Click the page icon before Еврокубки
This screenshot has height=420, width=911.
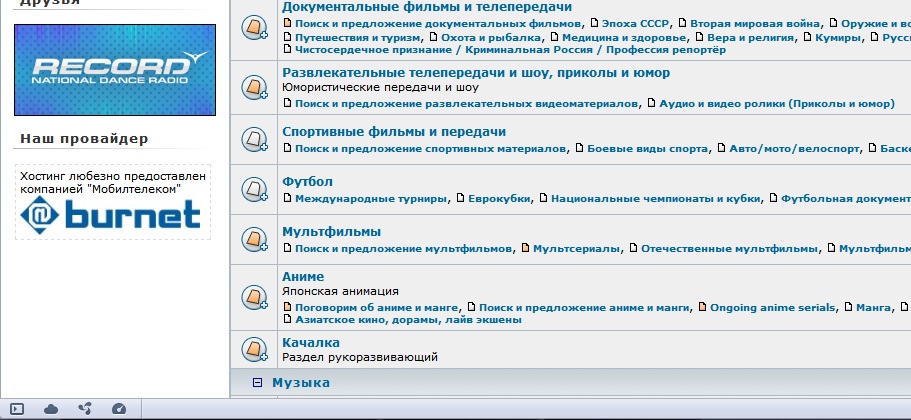[461, 198]
